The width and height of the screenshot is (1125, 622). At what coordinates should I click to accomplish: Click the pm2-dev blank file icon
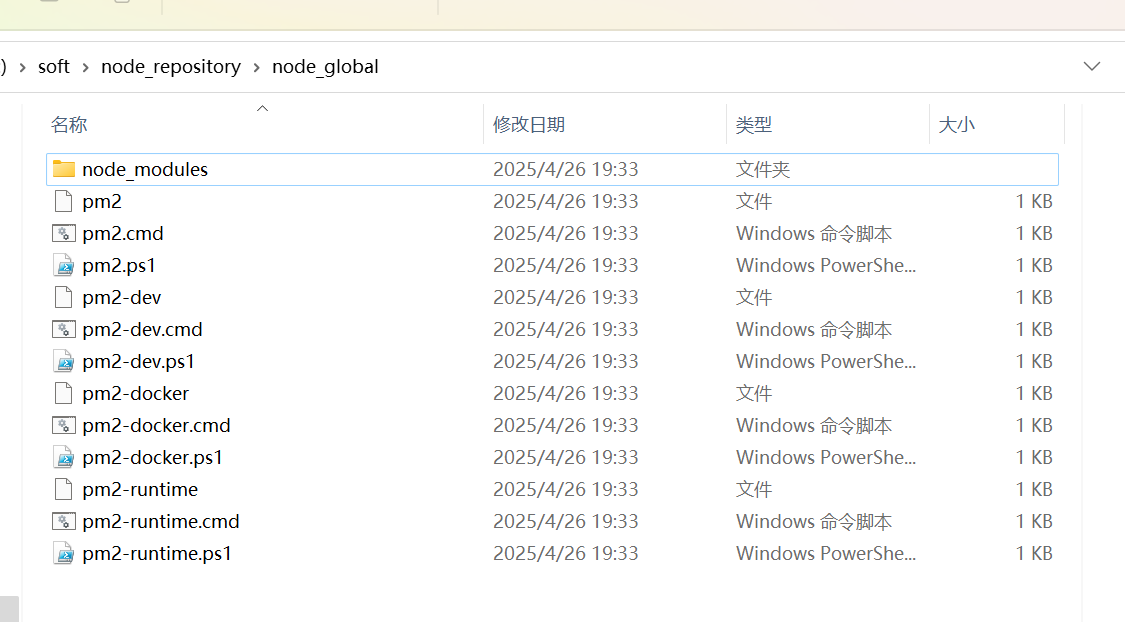63,298
